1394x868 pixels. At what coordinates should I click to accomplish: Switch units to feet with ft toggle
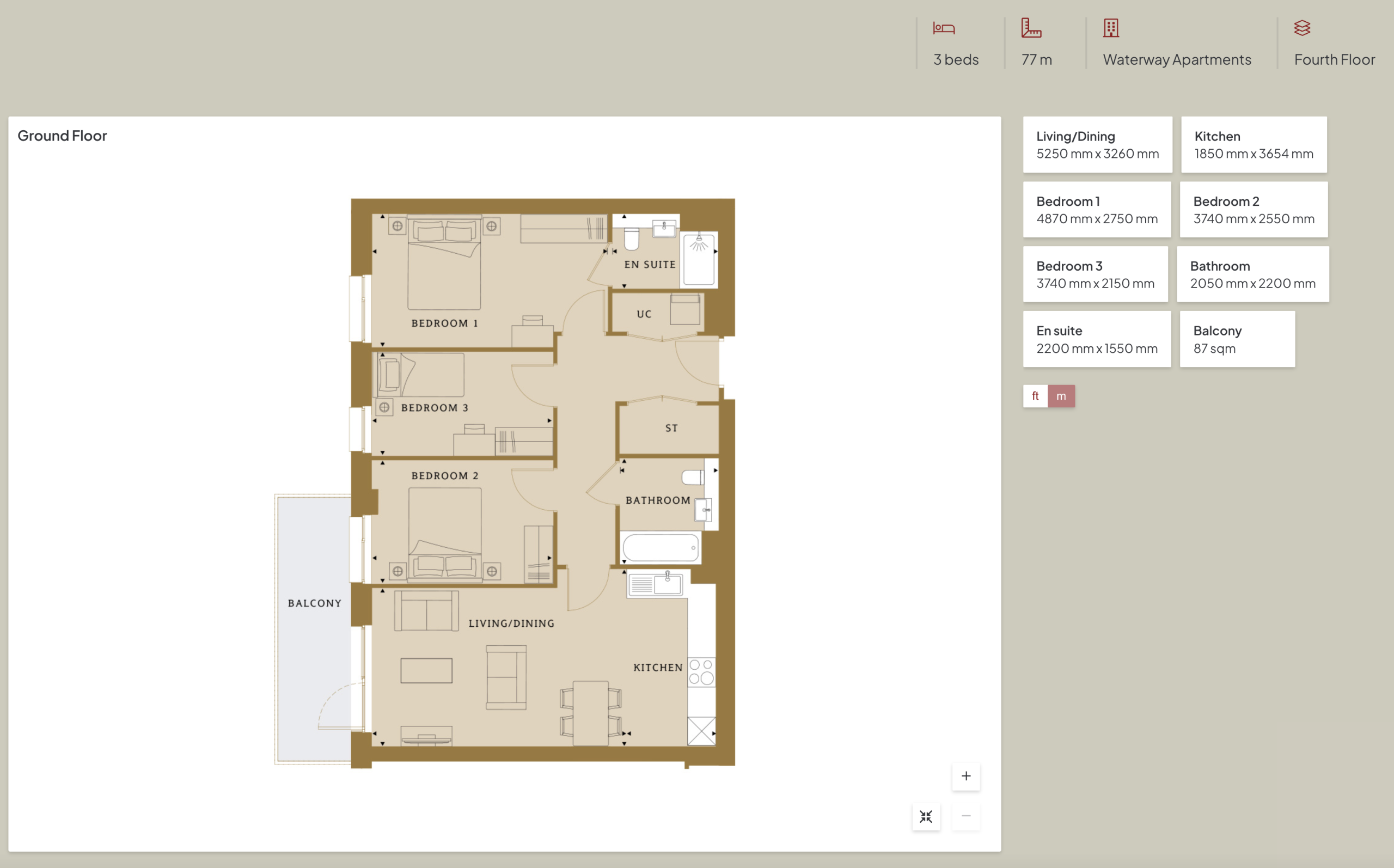pyautogui.click(x=1035, y=396)
